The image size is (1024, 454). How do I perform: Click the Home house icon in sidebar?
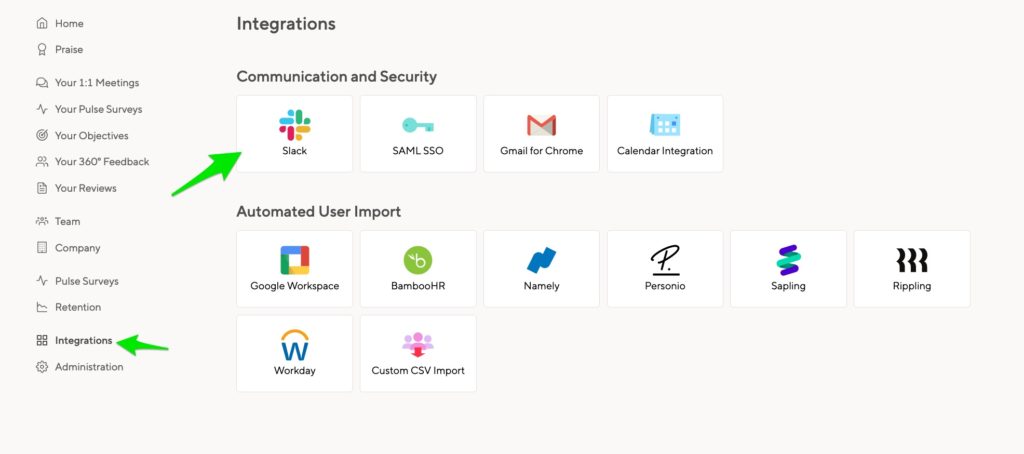[x=42, y=24]
